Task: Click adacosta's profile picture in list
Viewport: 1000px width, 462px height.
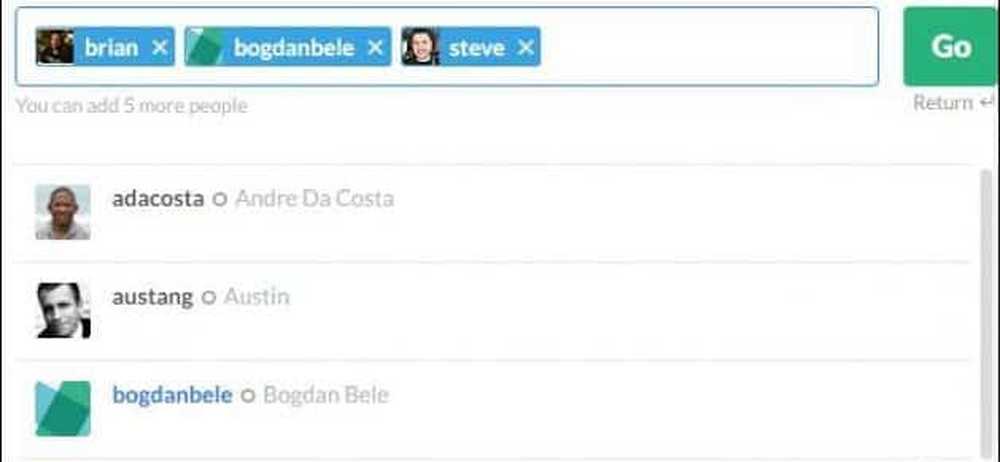Action: [x=63, y=212]
